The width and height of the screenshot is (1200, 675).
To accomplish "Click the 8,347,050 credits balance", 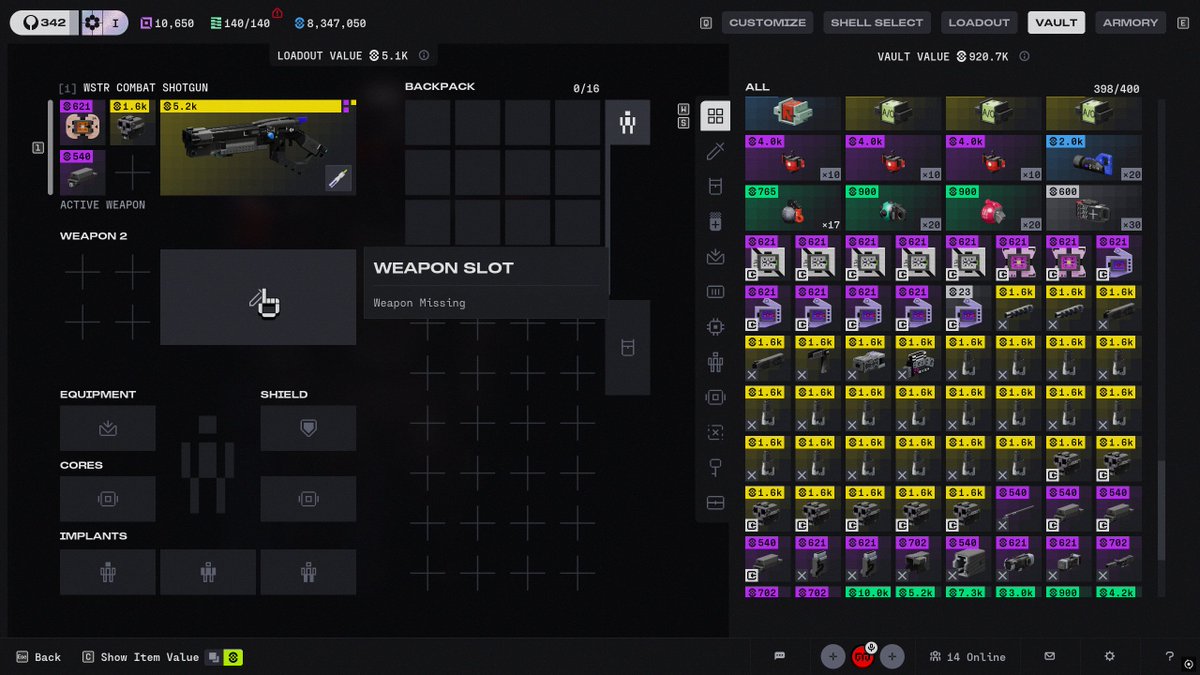I will tap(329, 23).
